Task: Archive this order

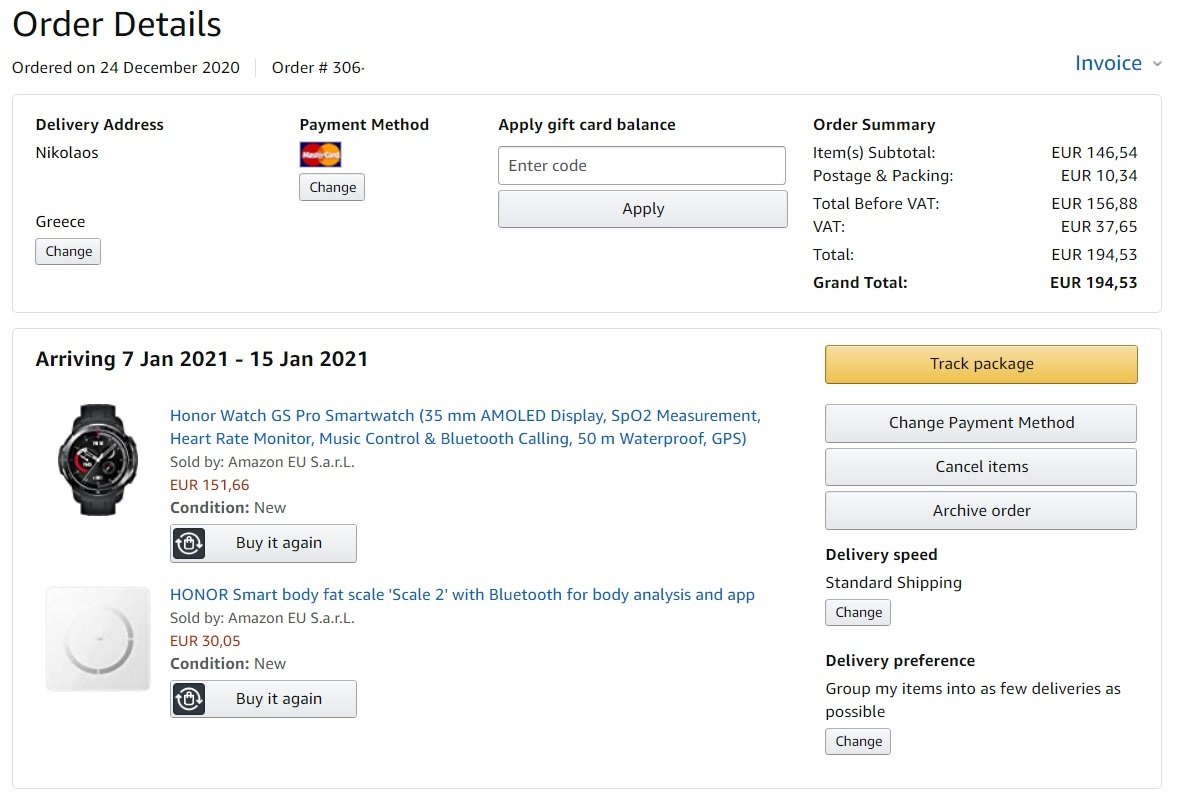Action: tap(980, 511)
